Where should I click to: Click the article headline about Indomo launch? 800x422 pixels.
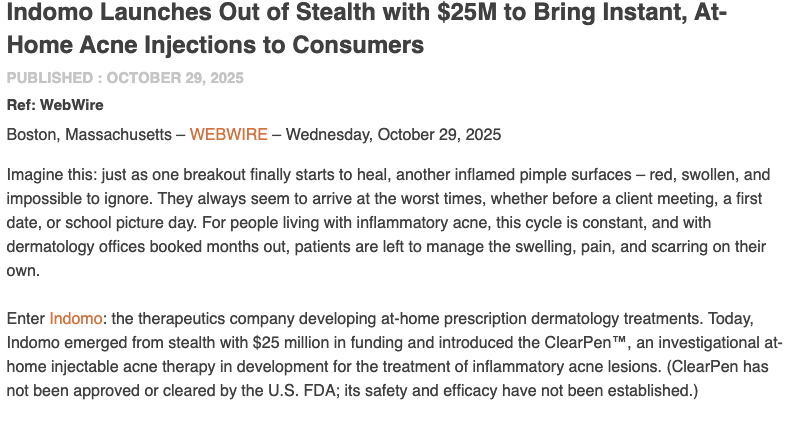366,30
